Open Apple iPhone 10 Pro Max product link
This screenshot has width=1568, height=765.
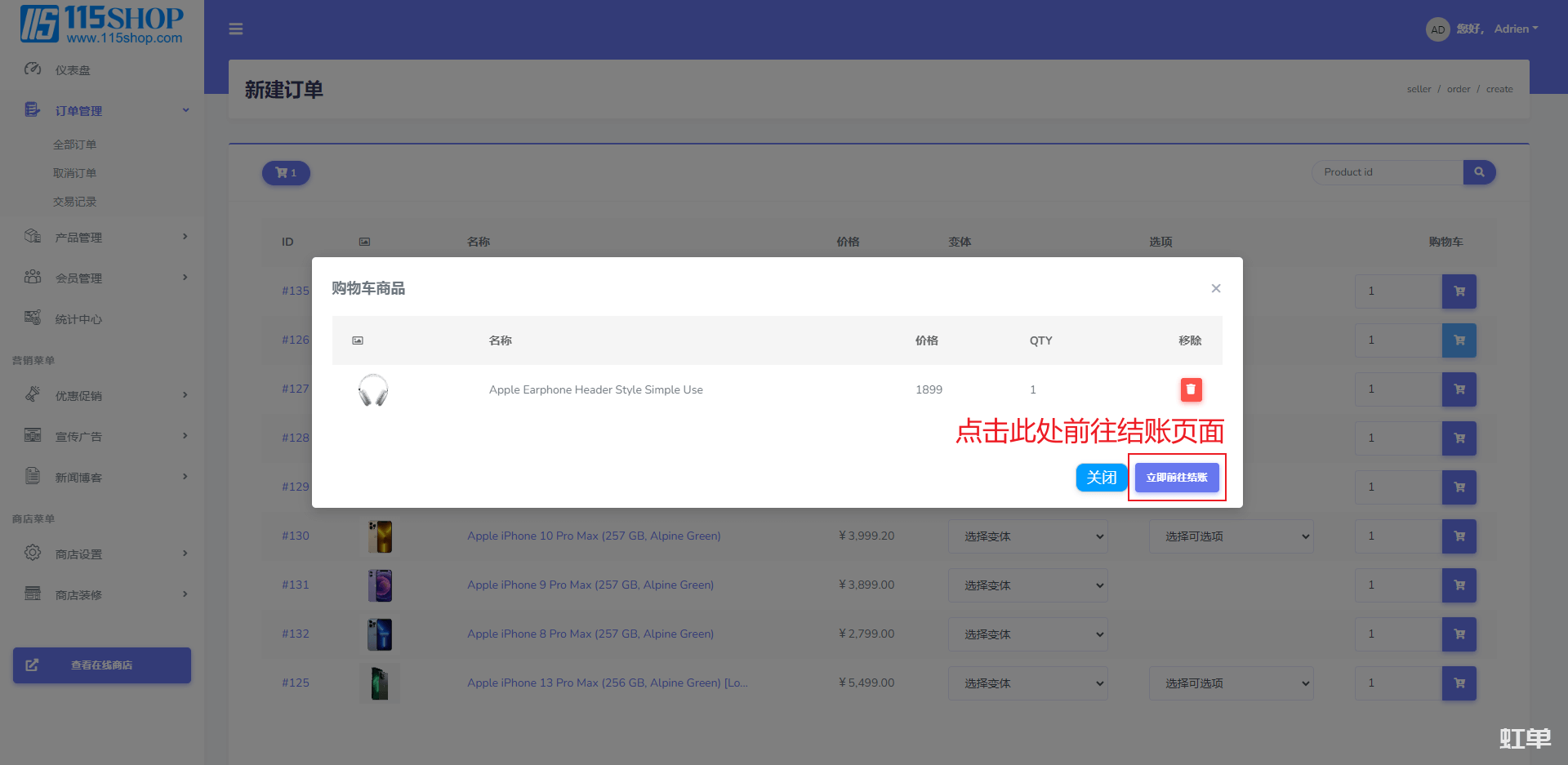click(x=594, y=536)
